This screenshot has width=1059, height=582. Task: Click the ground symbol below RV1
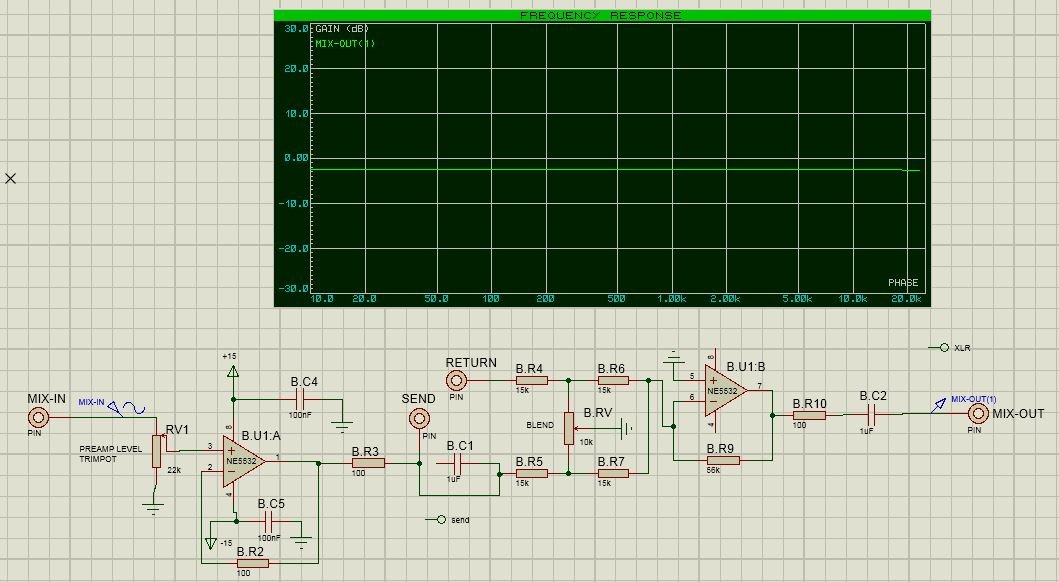[x=154, y=507]
